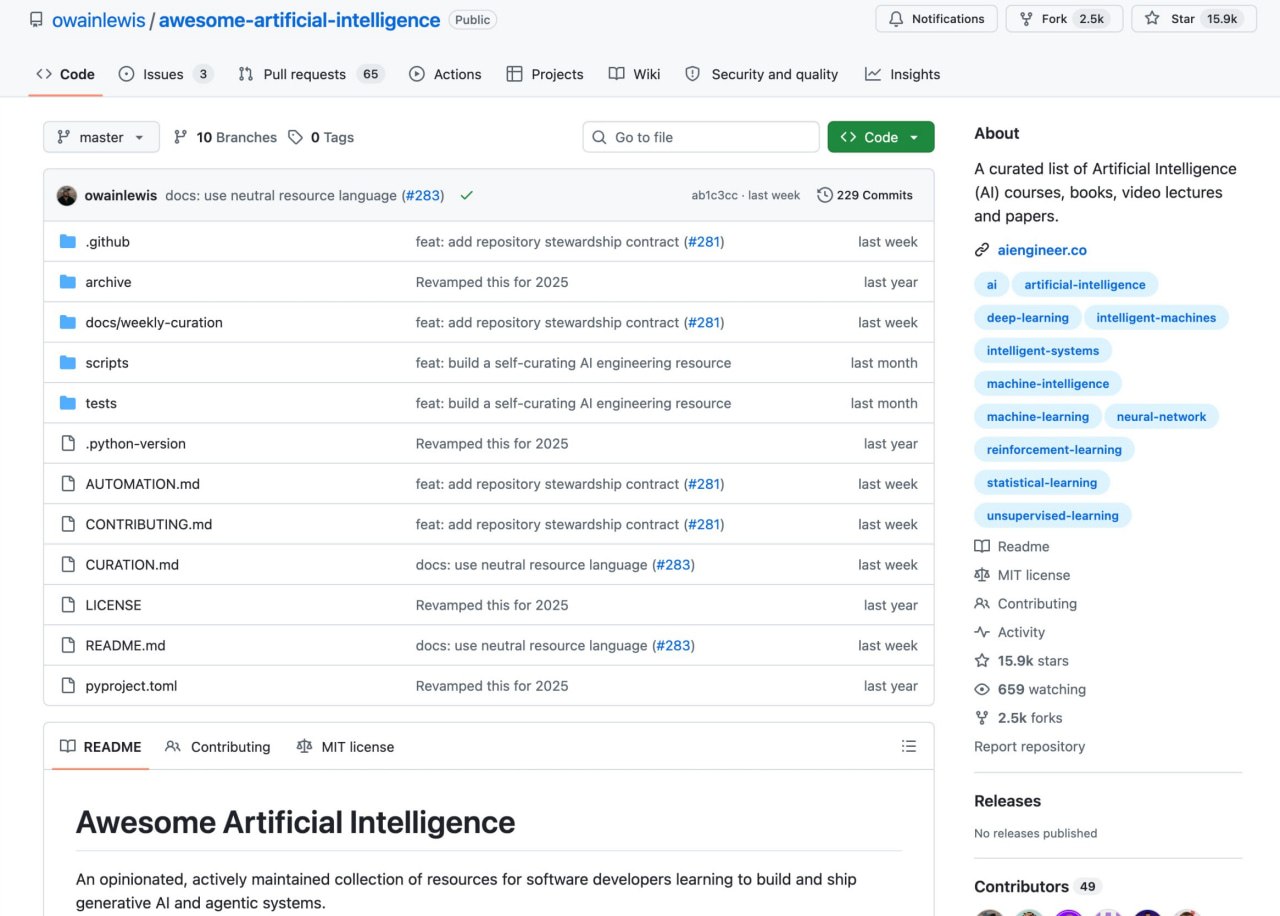Select the unsupervised-learning topic tag
Screen dimensions: 1280x916
click(1052, 516)
